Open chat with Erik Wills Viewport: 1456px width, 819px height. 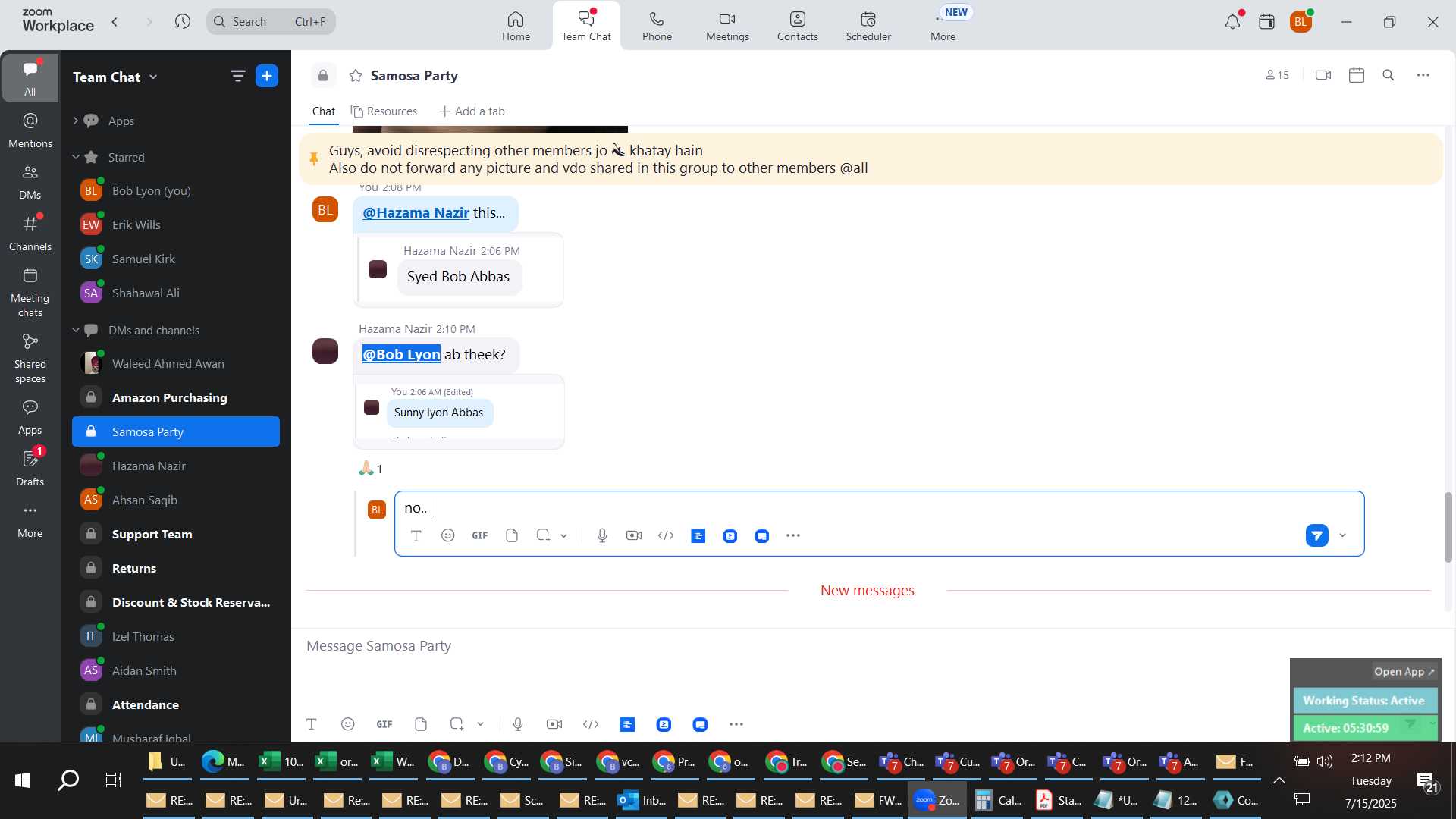point(176,224)
